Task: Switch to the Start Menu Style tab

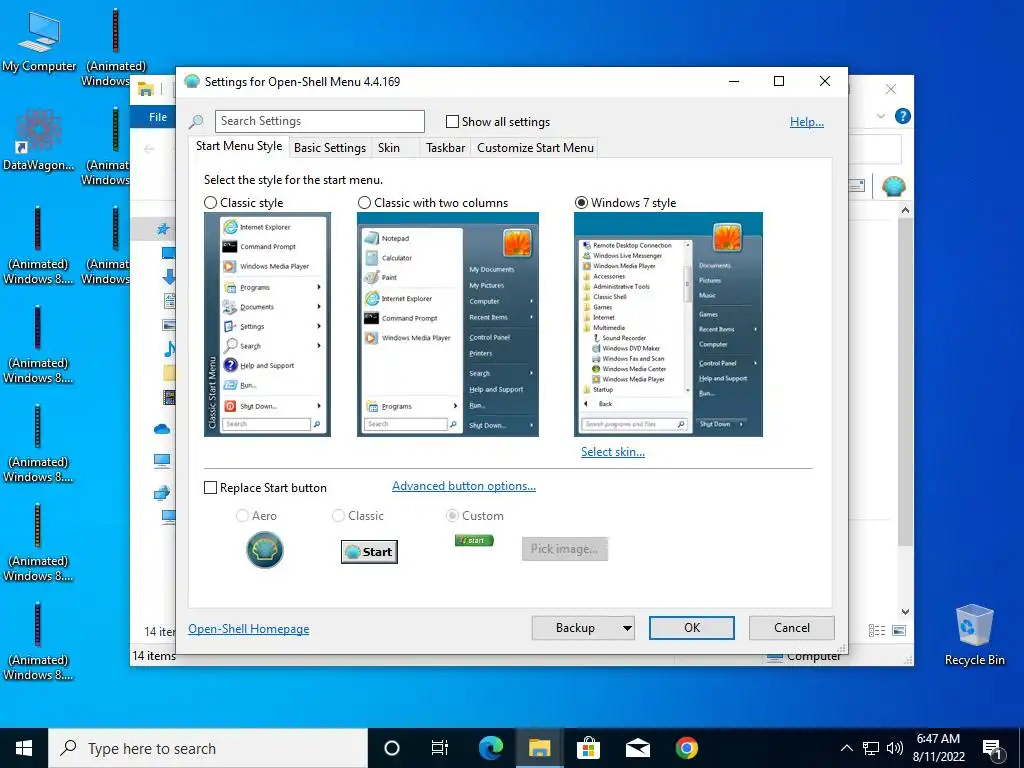Action: click(x=239, y=146)
